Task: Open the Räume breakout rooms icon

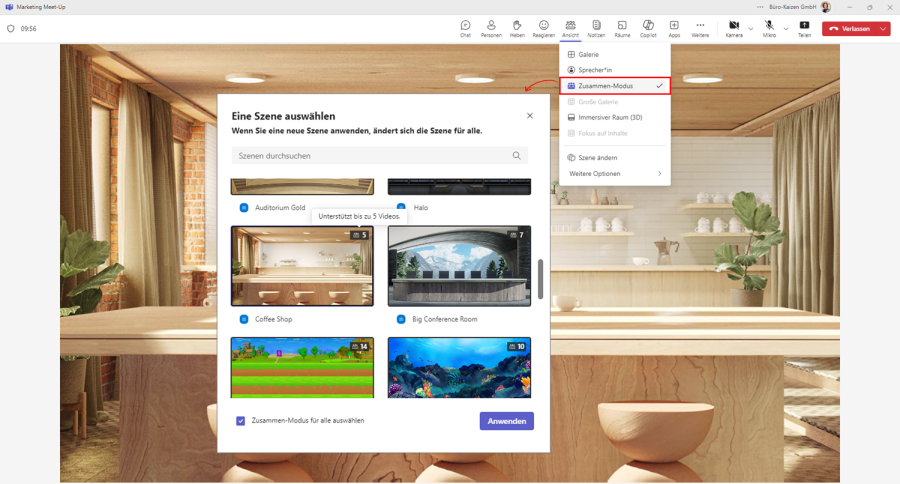Action: (x=622, y=27)
